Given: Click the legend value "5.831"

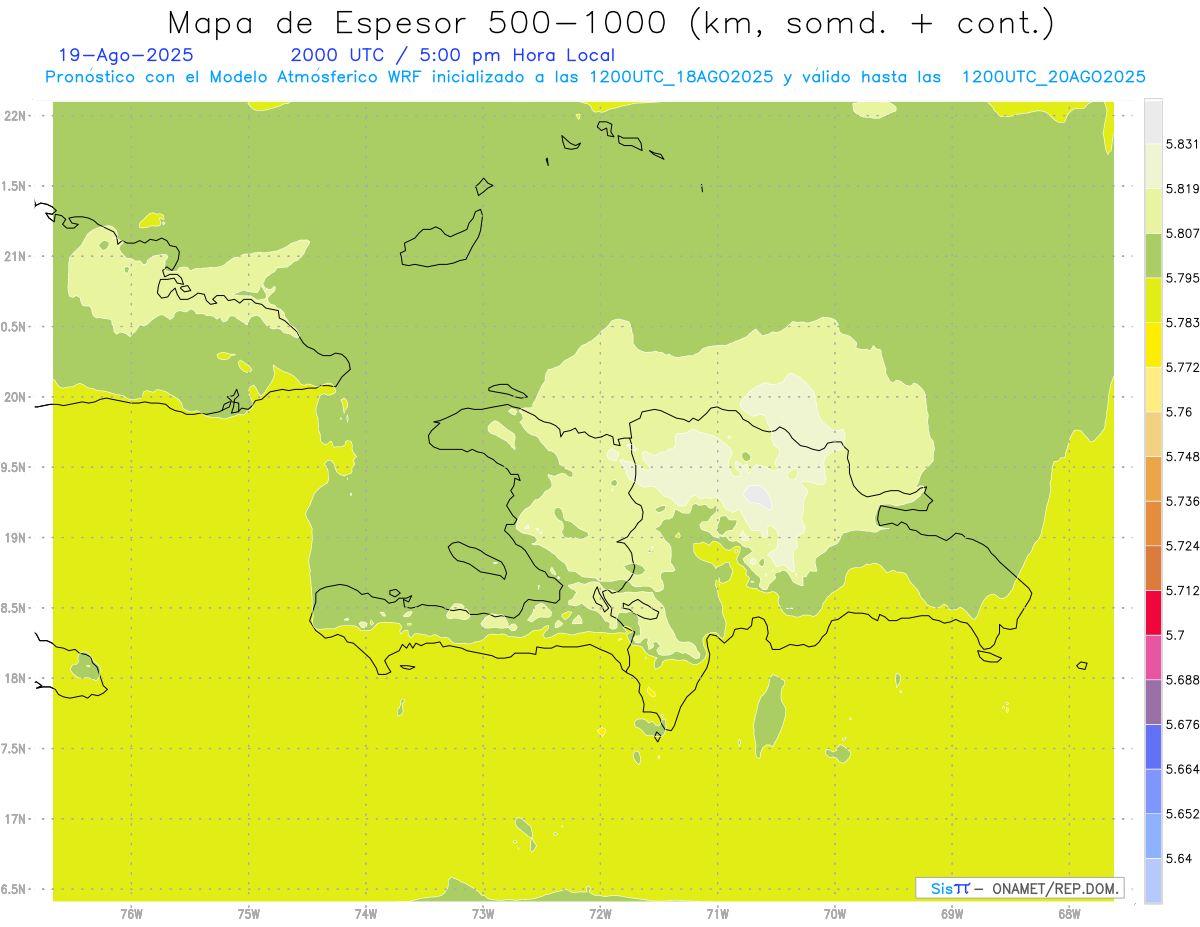Looking at the screenshot, I should point(1182,144).
